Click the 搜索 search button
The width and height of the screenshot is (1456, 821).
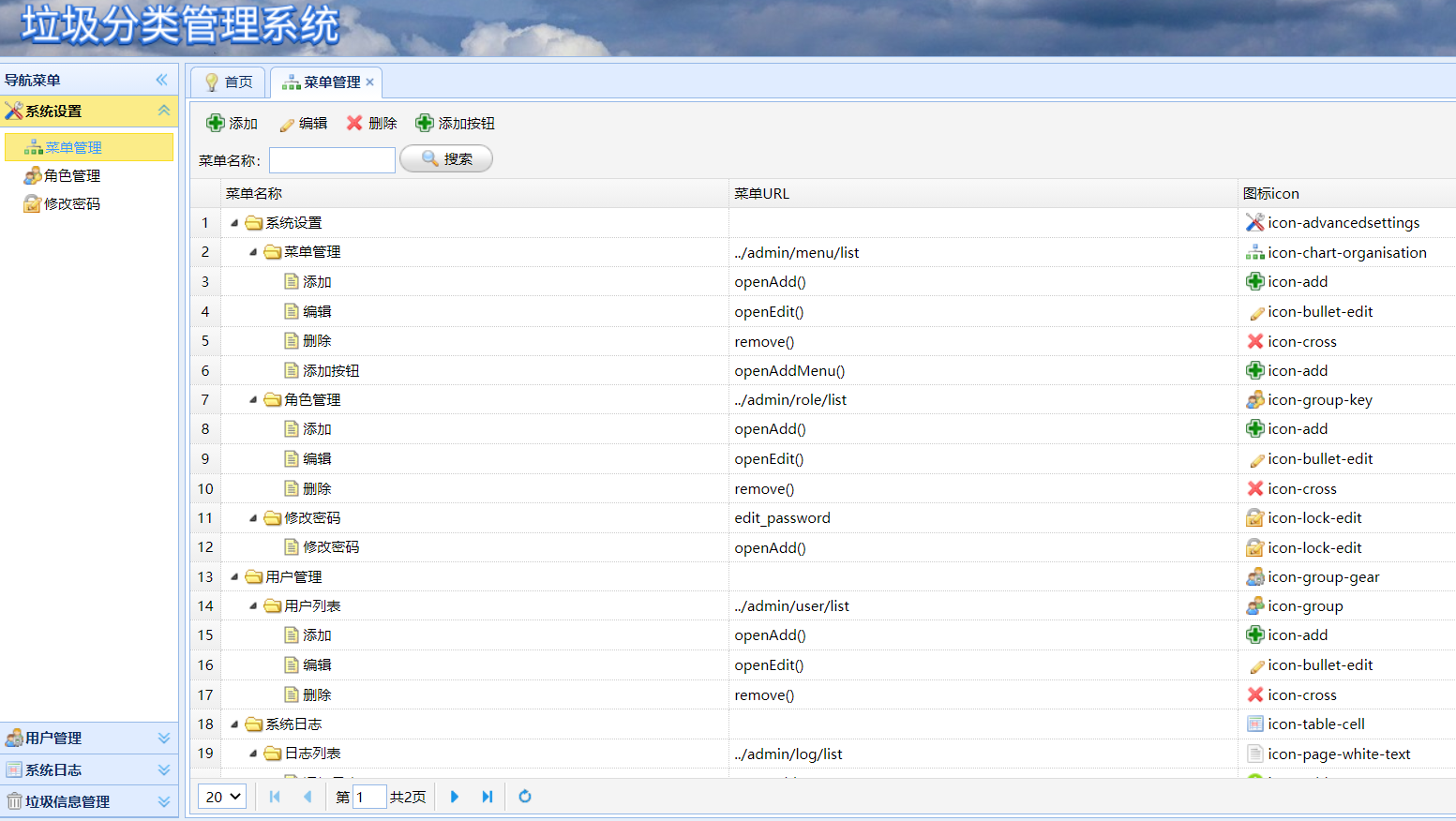pos(446,159)
